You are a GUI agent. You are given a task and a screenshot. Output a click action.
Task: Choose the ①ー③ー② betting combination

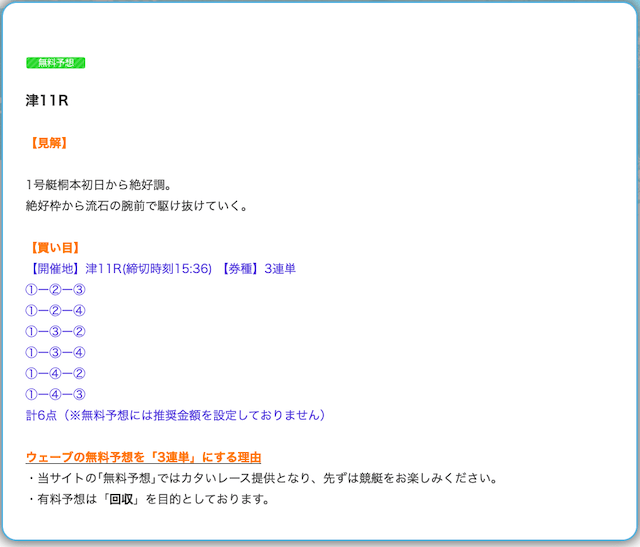pos(55,331)
